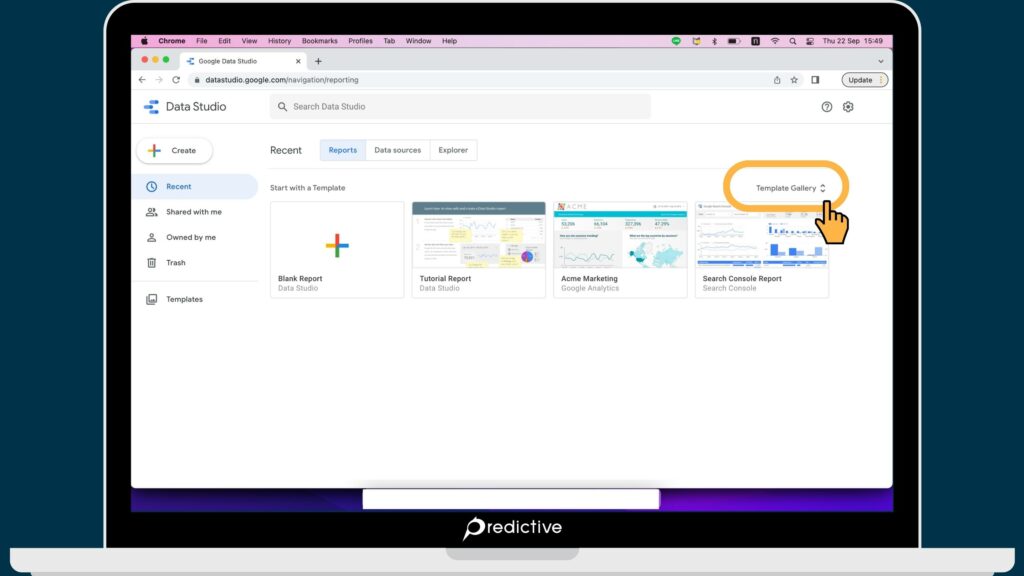
Task: Open Data Studio settings gear icon
Action: (848, 106)
